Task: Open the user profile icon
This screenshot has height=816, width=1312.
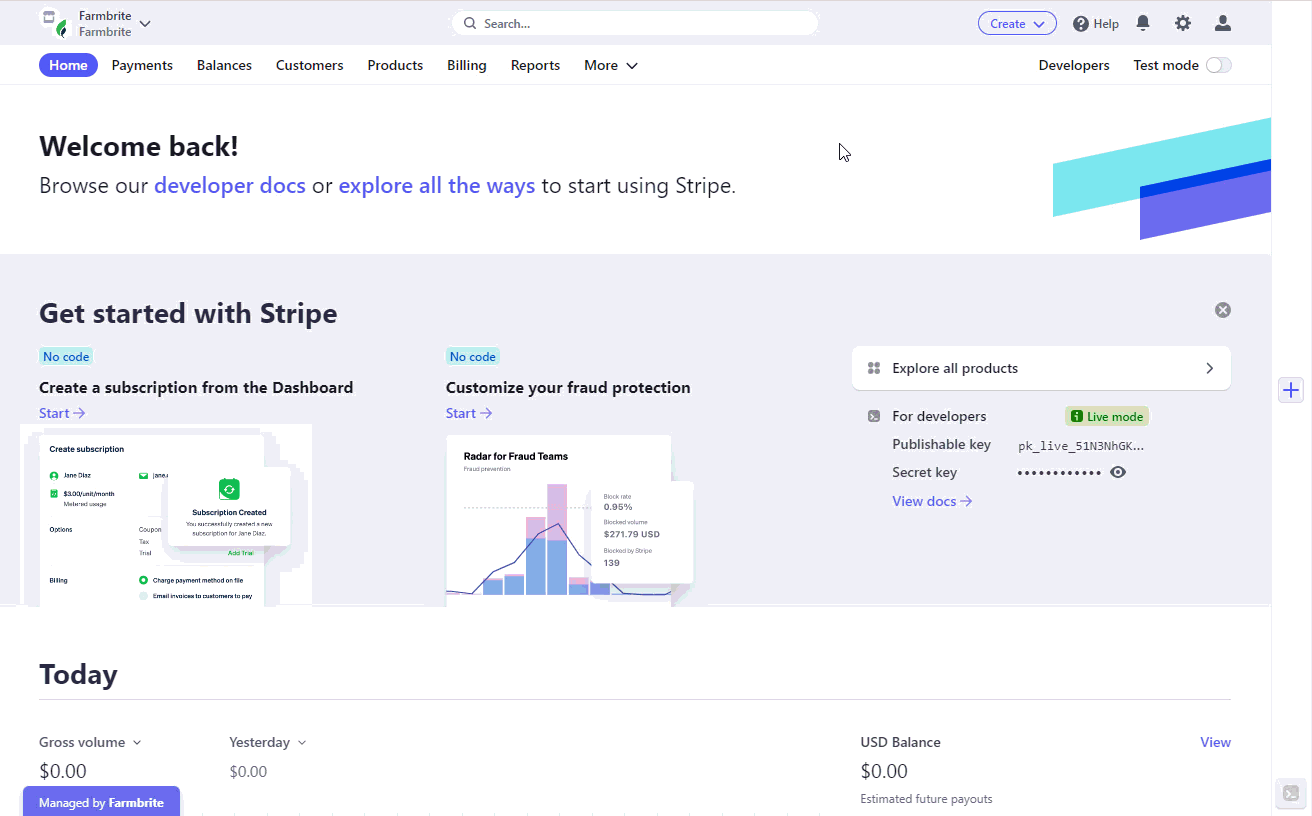Action: click(x=1222, y=23)
